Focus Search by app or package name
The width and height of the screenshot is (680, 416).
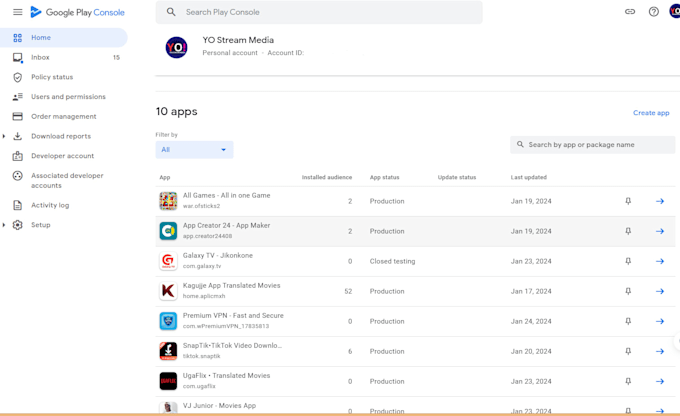[592, 145]
